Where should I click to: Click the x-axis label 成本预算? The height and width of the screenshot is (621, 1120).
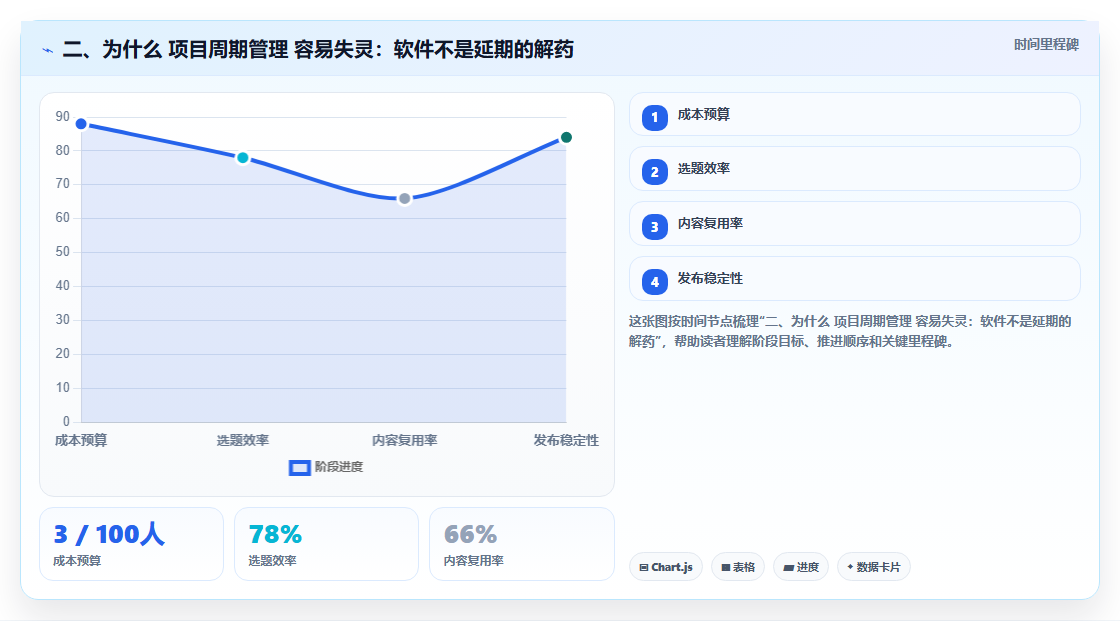pos(81,440)
